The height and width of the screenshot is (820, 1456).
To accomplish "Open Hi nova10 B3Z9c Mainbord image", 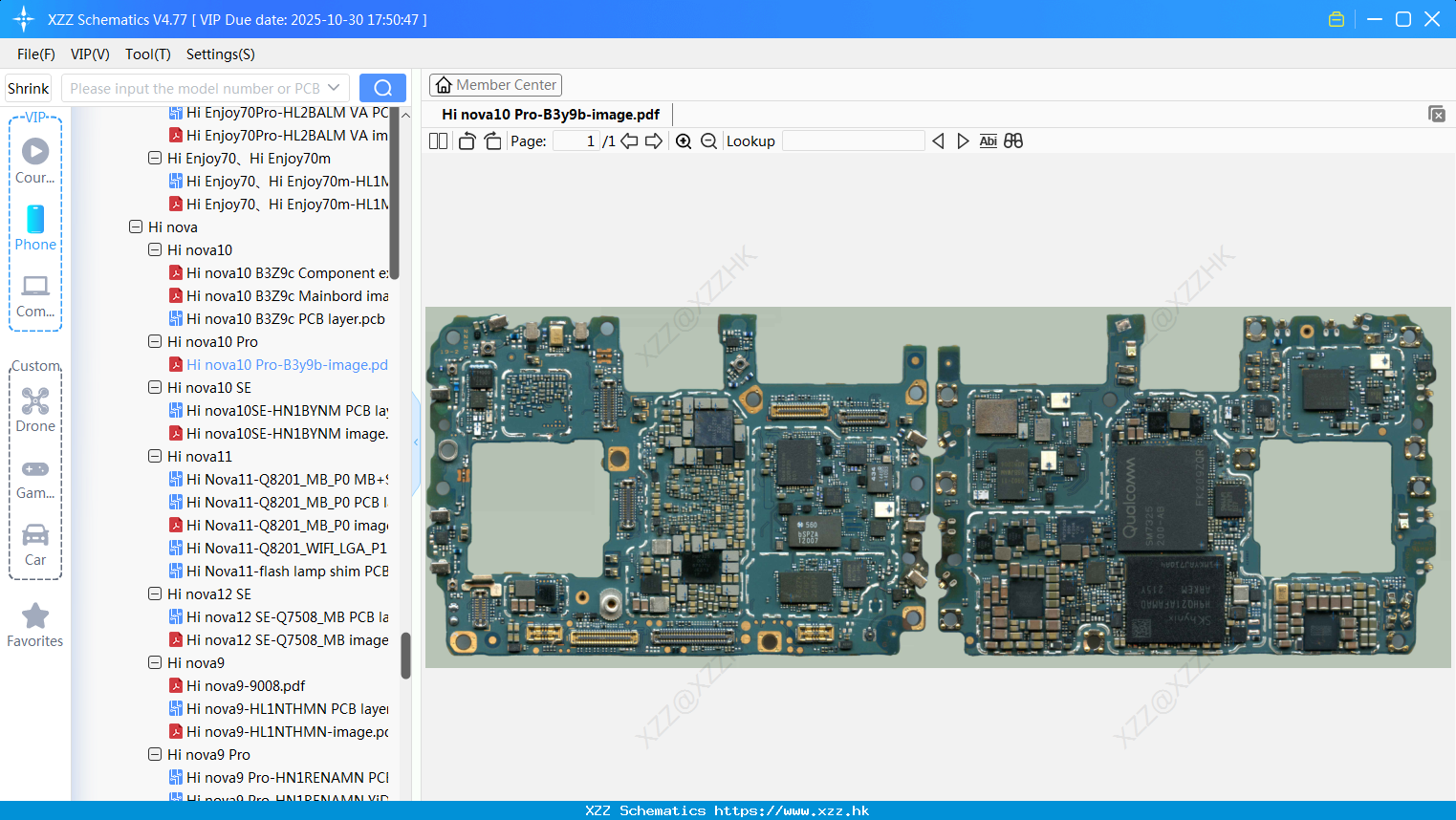I will (279, 295).
